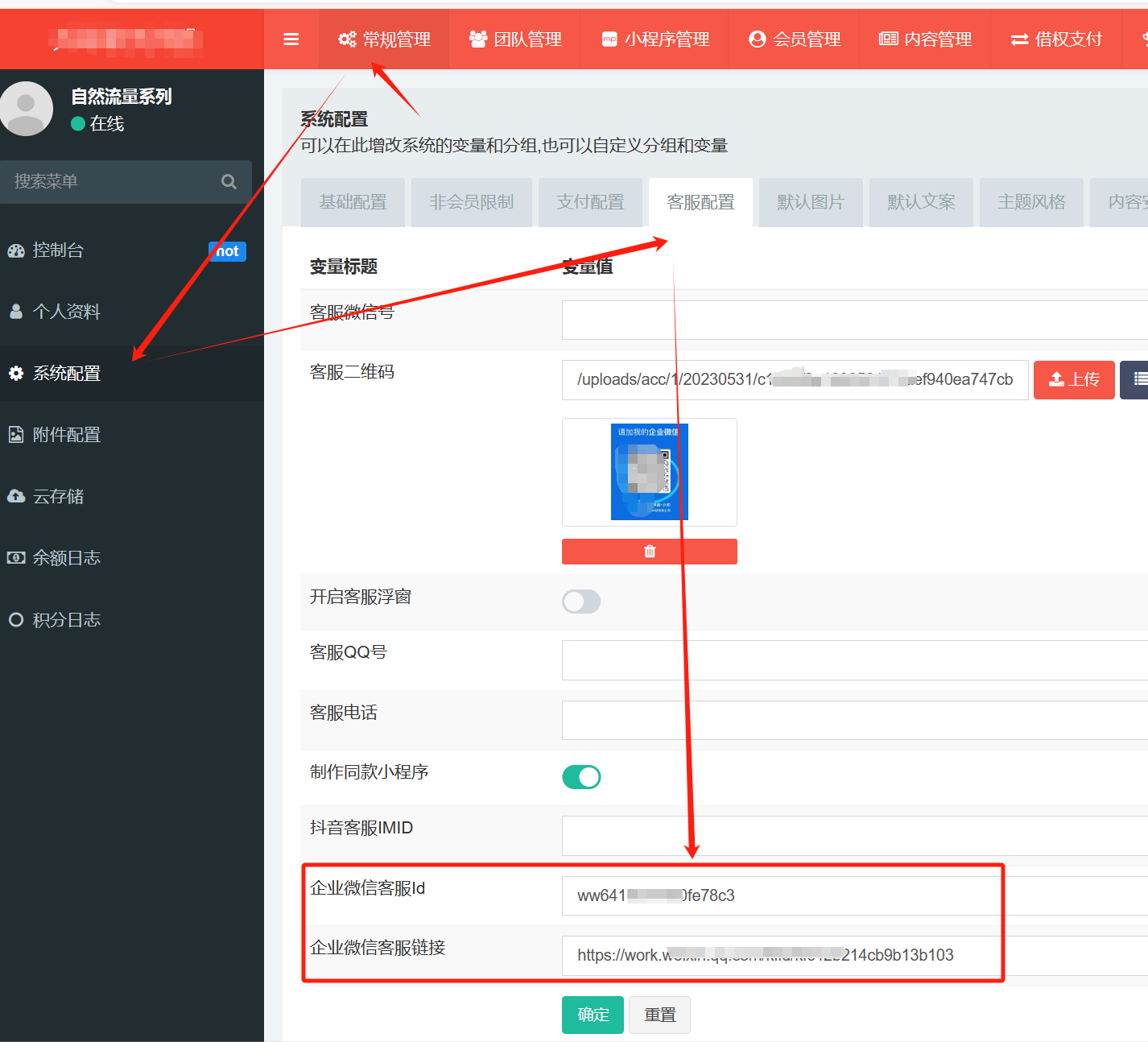Focus the 企业微信客服链接 input field

pos(854,956)
